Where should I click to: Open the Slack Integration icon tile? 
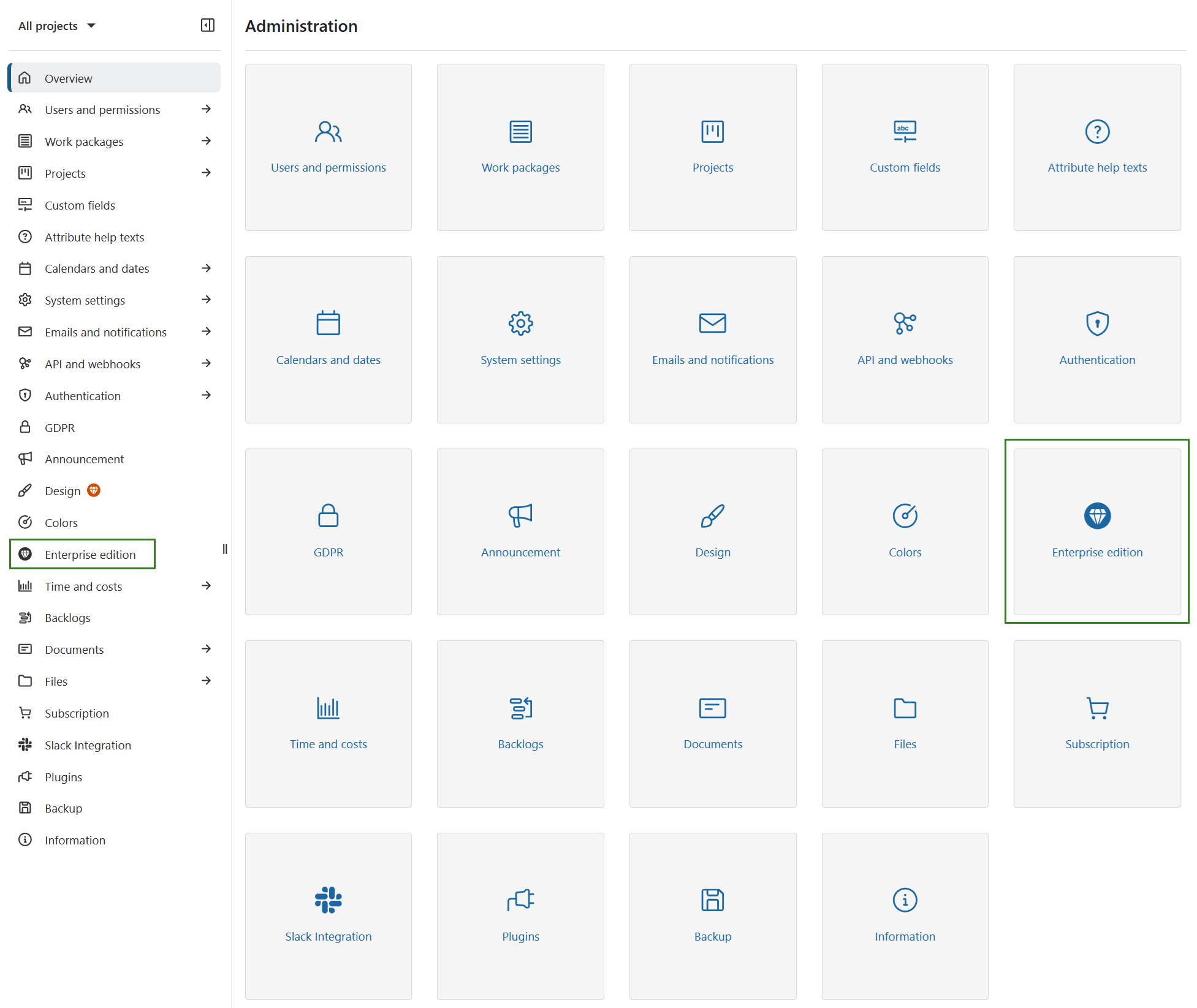329,916
